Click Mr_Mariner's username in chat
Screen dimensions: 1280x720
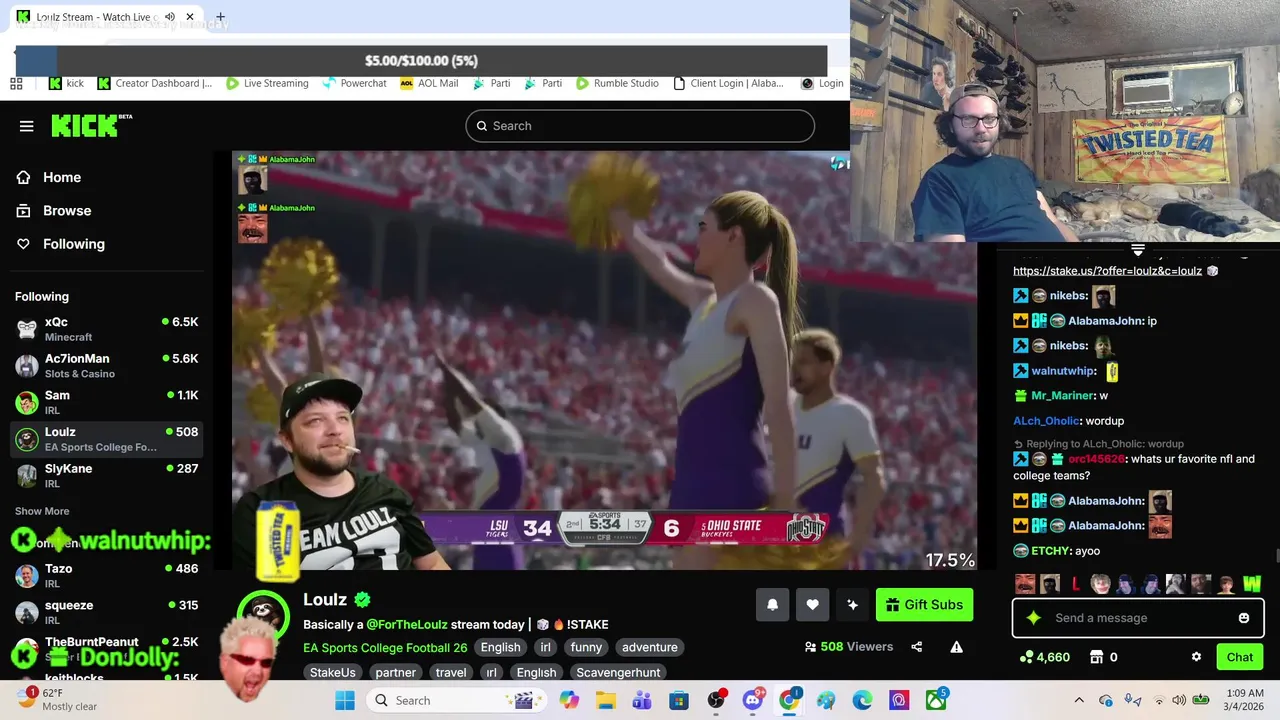1062,396
